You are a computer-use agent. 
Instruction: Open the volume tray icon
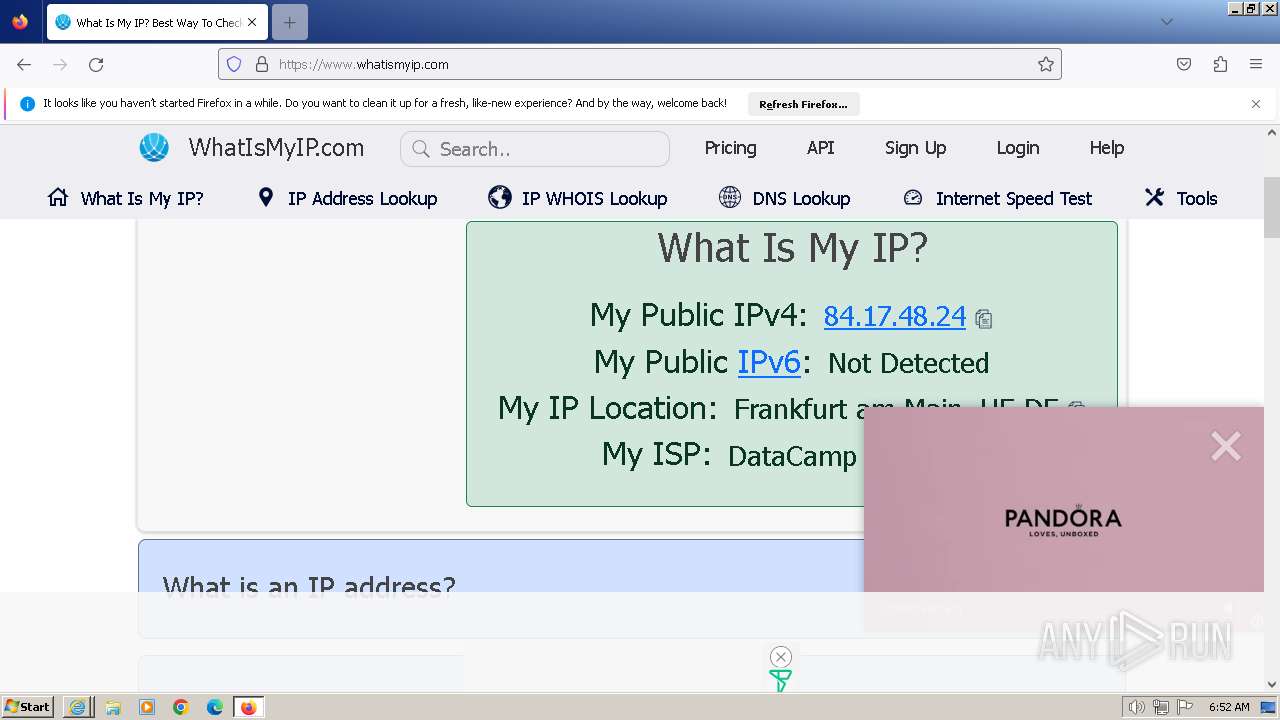(1137, 707)
